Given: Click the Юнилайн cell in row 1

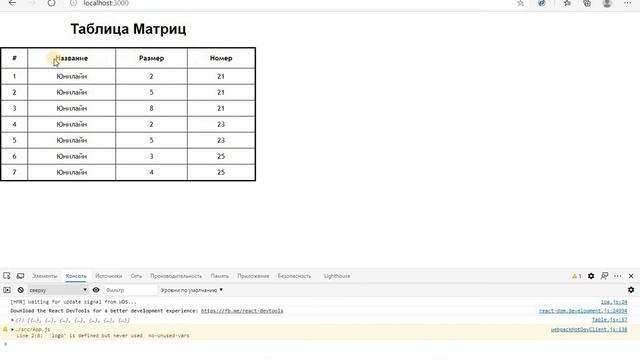Looking at the screenshot, I should [72, 76].
